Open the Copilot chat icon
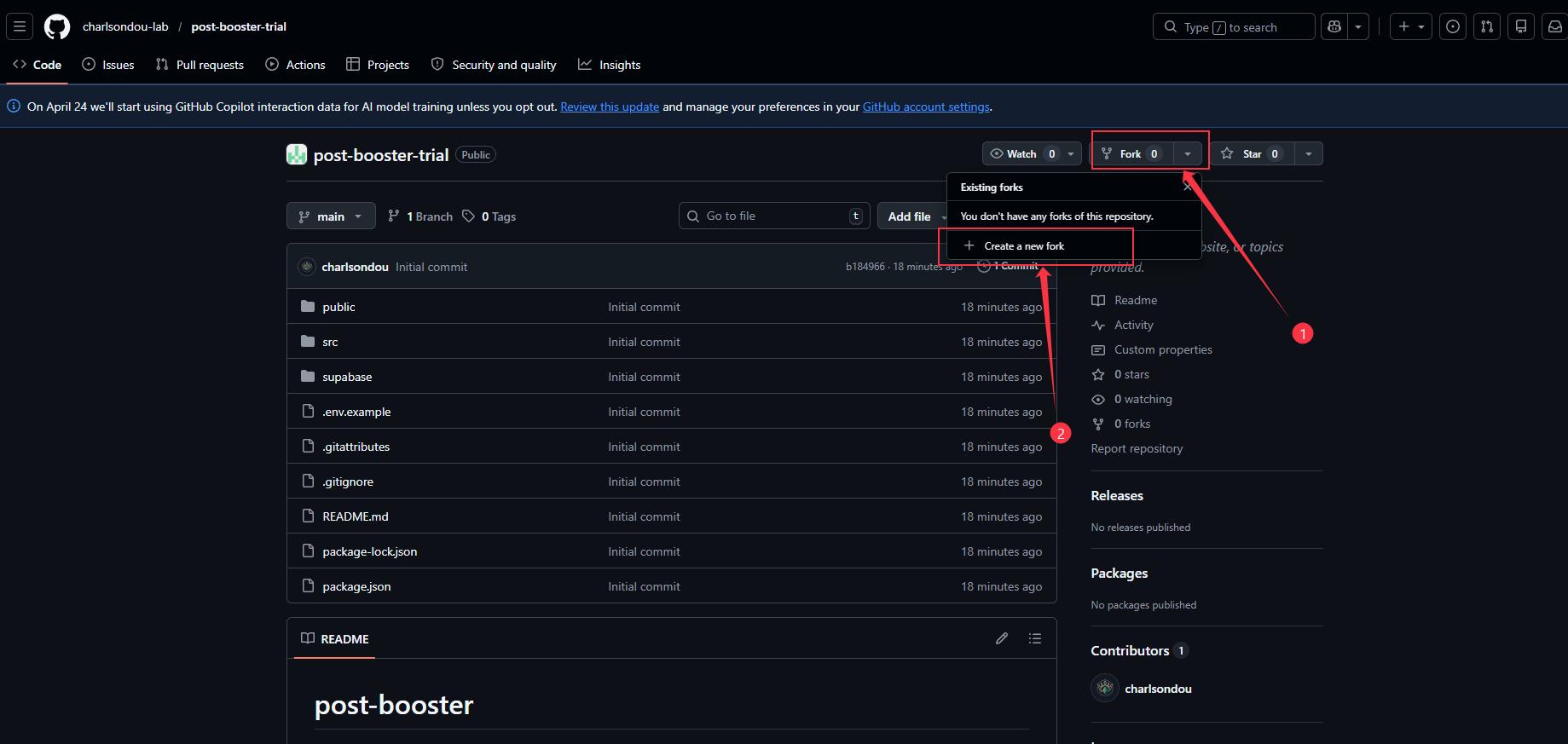This screenshot has height=744, width=1568. pos(1334,26)
